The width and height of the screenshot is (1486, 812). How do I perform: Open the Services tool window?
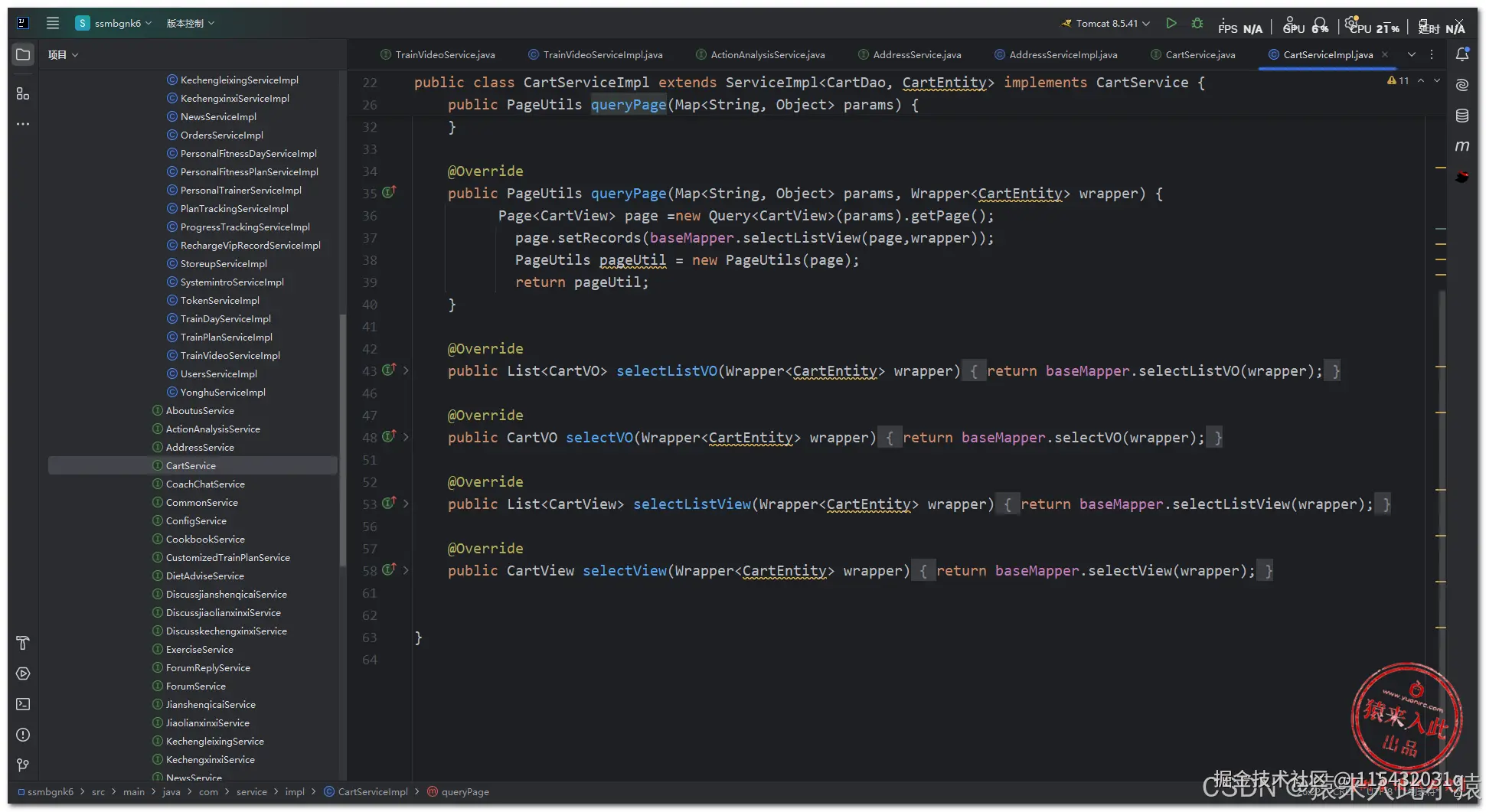click(23, 673)
